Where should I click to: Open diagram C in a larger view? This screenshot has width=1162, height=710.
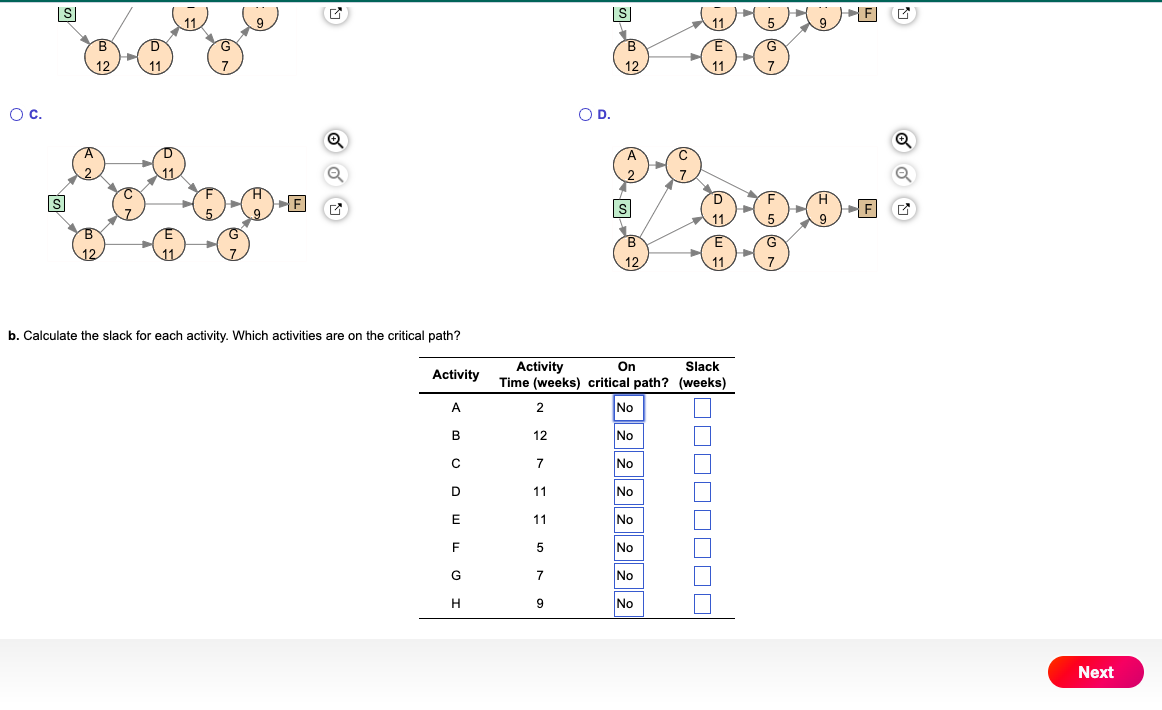(335, 207)
